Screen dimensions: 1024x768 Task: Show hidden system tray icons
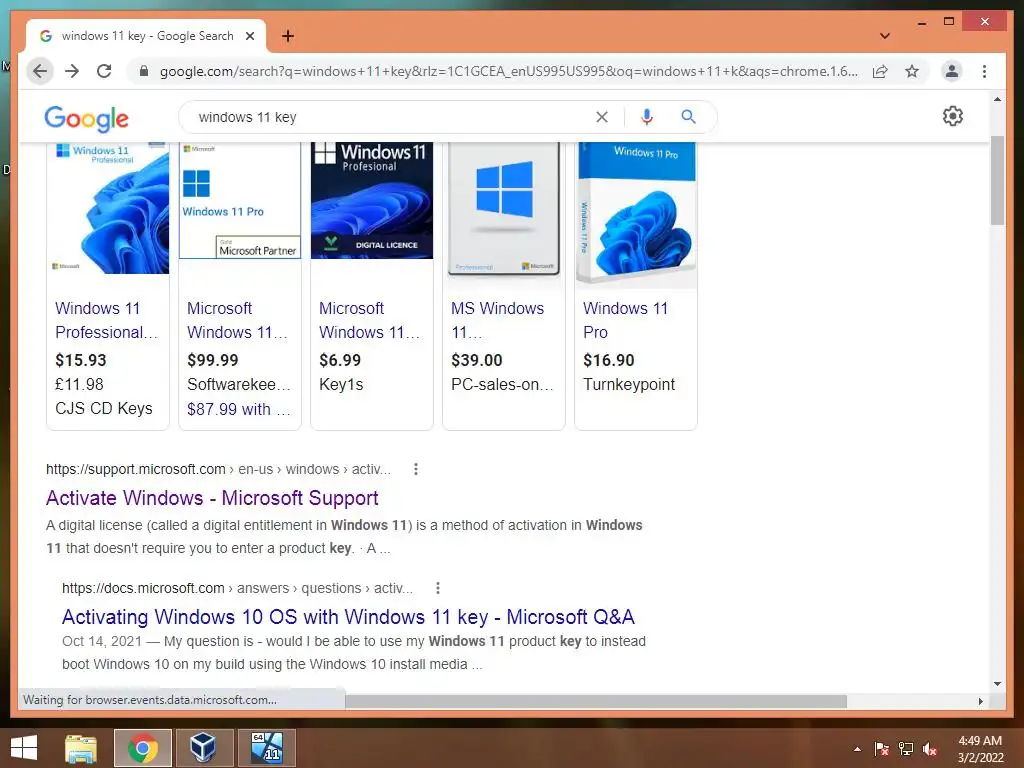(857, 749)
